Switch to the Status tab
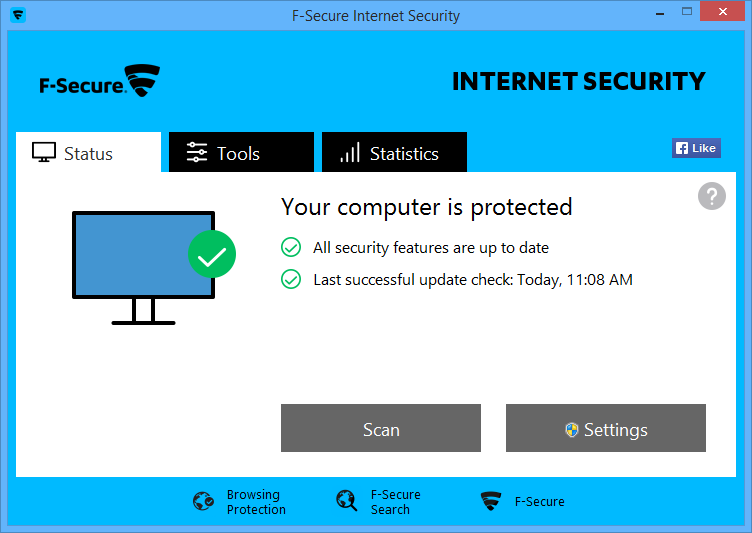 click(x=88, y=153)
